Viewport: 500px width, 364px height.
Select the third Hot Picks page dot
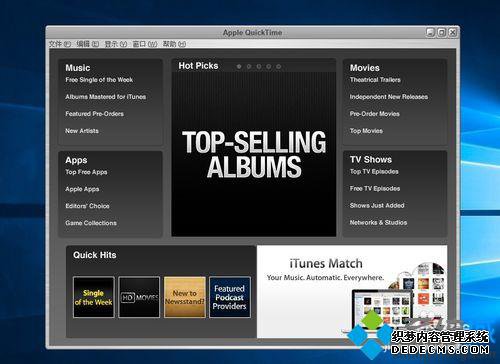pyautogui.click(x=259, y=67)
